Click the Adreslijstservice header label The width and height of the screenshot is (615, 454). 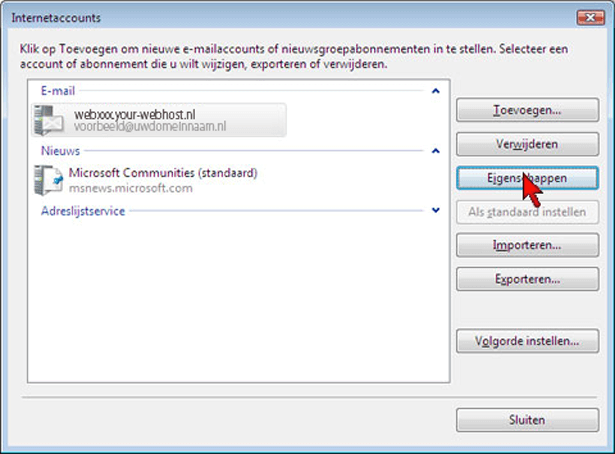pos(83,211)
